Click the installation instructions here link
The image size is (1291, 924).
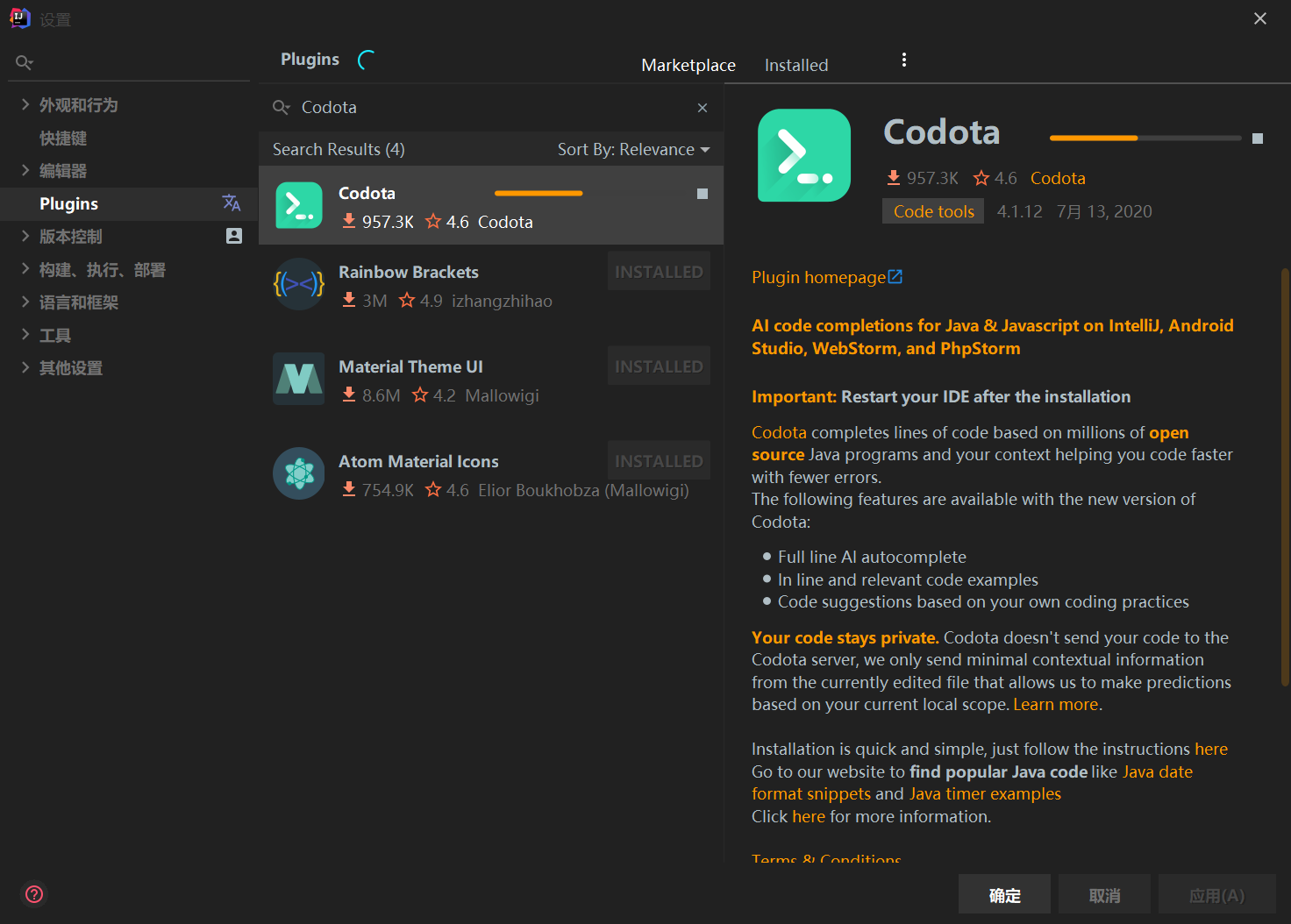tap(1211, 749)
